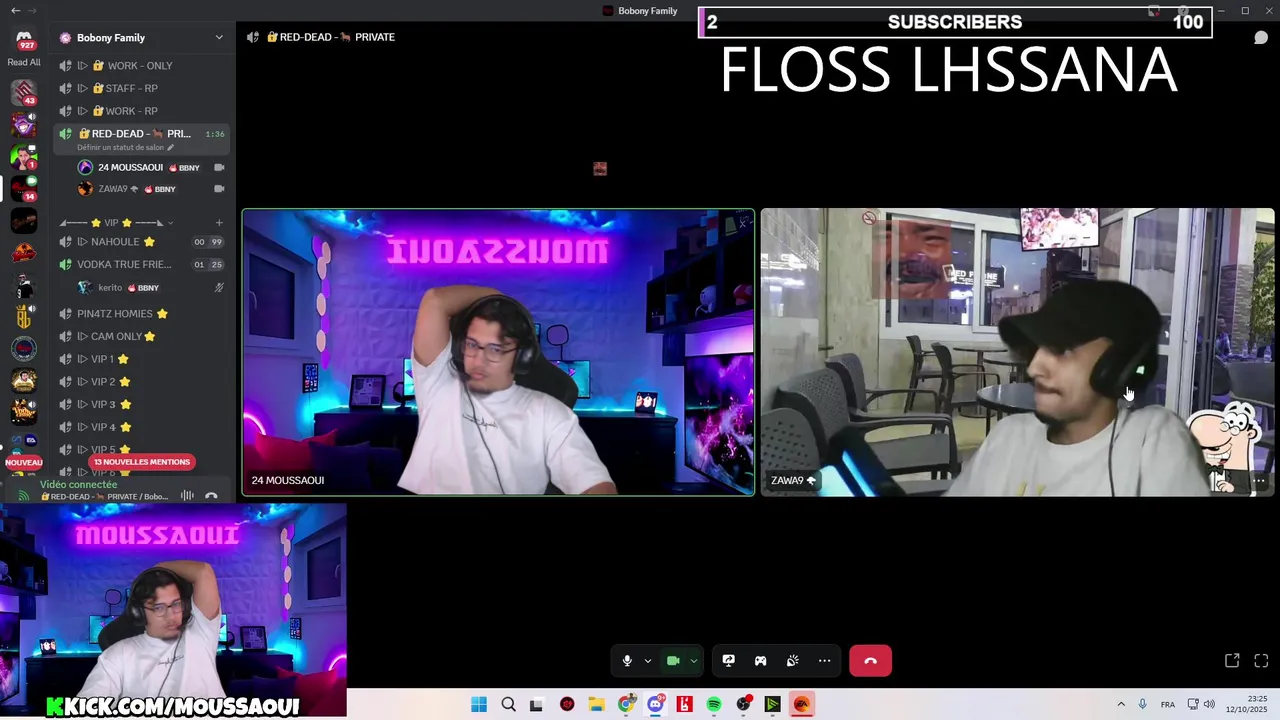Jump to 13 NOUVELLES MENTIONS pill
The height and width of the screenshot is (720, 1280).
tap(141, 462)
